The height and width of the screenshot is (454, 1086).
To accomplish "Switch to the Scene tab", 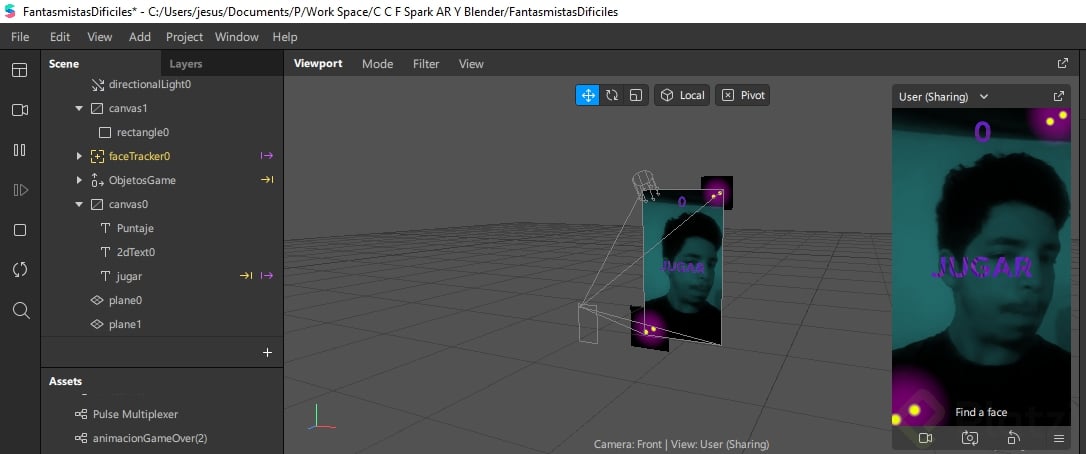I will pyautogui.click(x=64, y=64).
